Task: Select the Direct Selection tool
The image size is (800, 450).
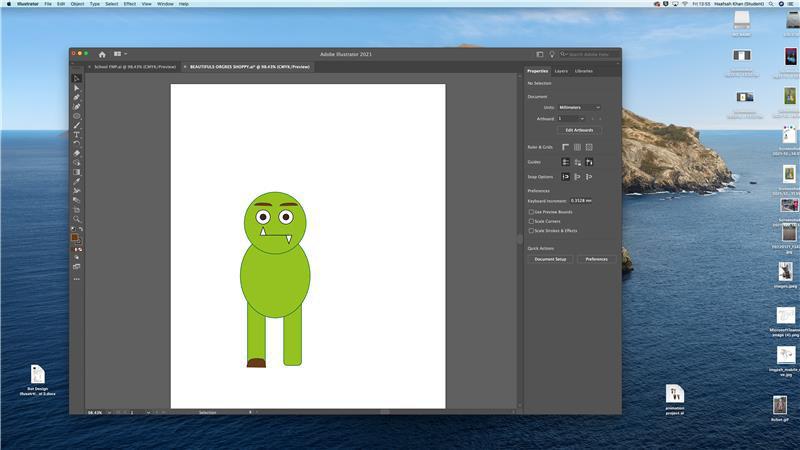Action: [77, 88]
